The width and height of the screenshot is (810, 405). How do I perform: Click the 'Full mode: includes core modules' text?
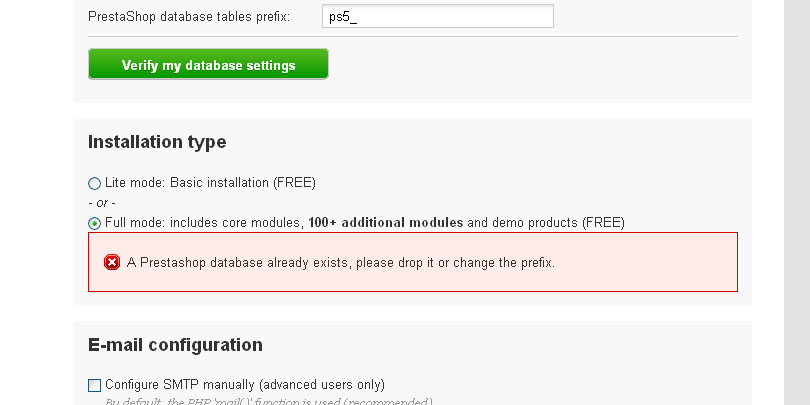click(x=204, y=223)
